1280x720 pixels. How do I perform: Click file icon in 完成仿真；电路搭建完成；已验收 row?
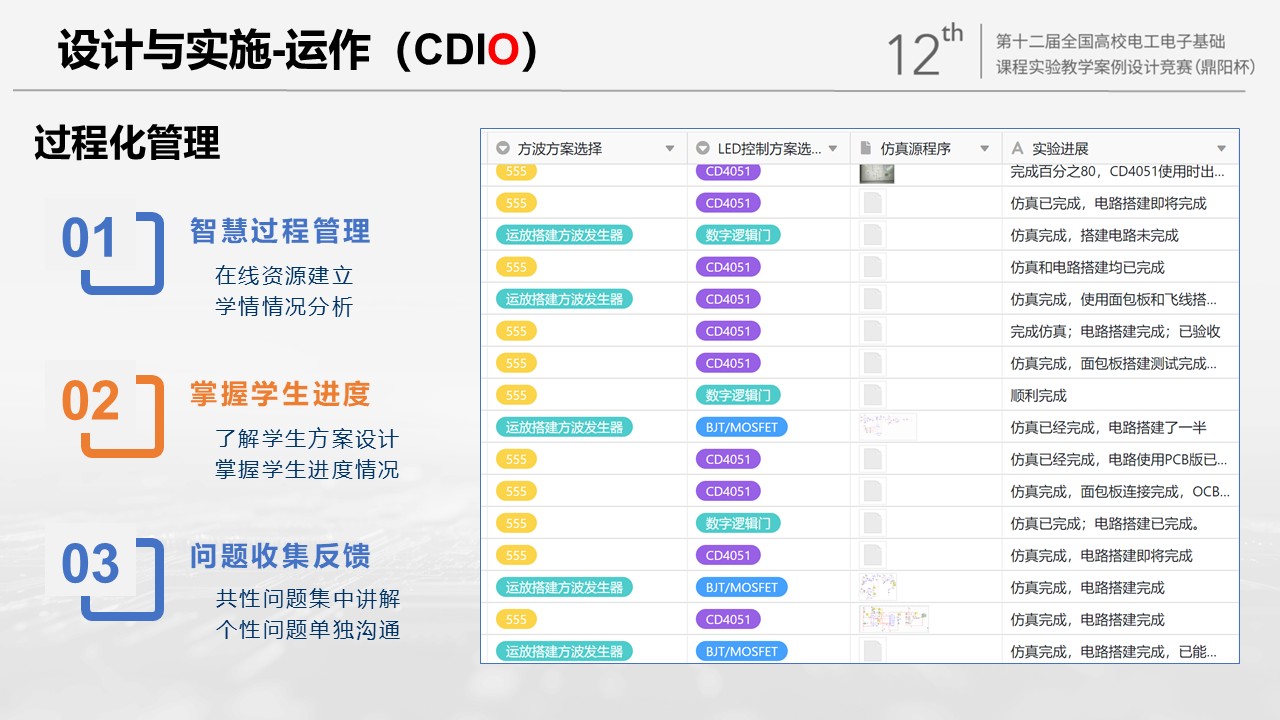point(873,331)
